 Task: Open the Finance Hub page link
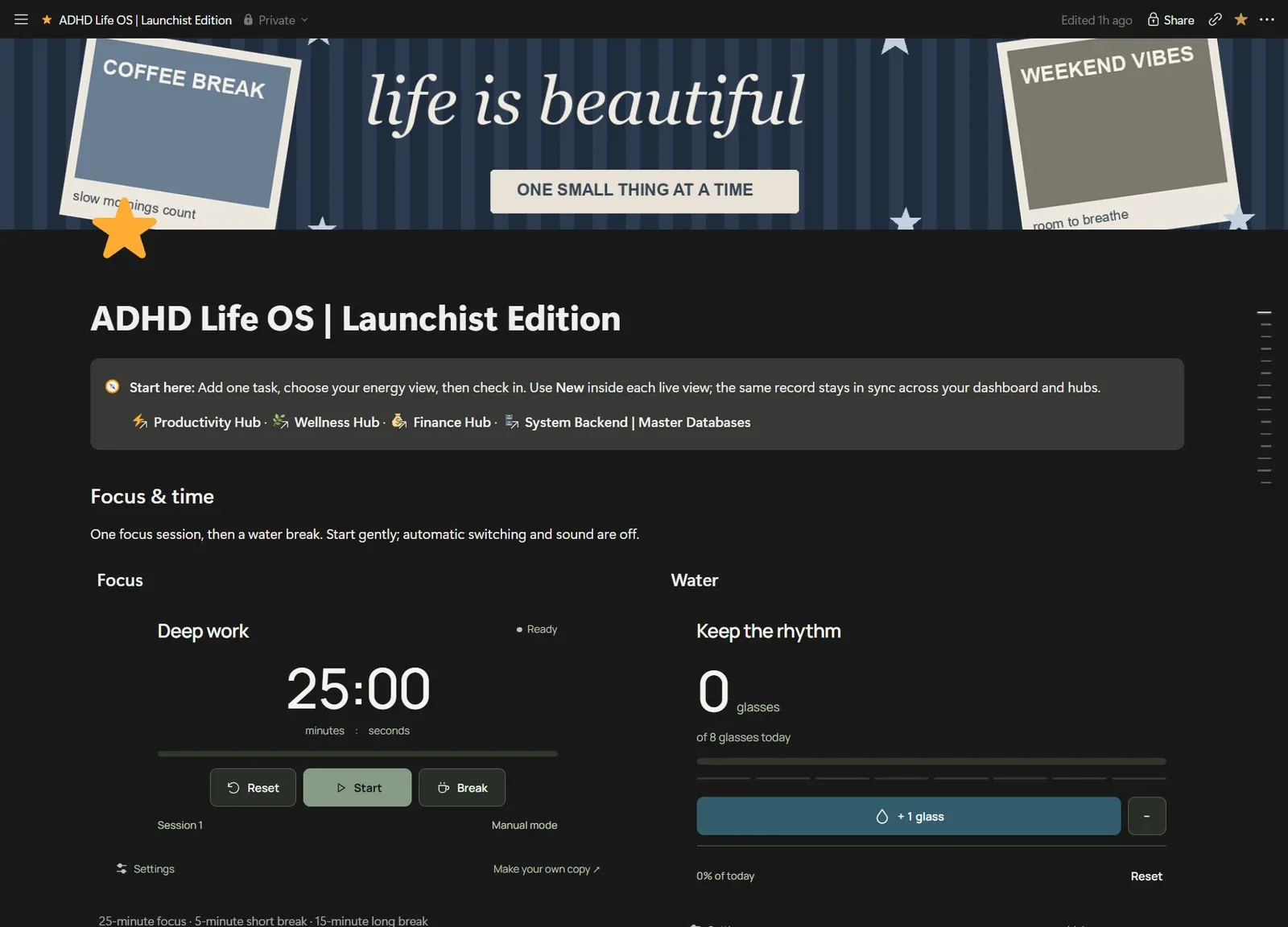[x=452, y=422]
